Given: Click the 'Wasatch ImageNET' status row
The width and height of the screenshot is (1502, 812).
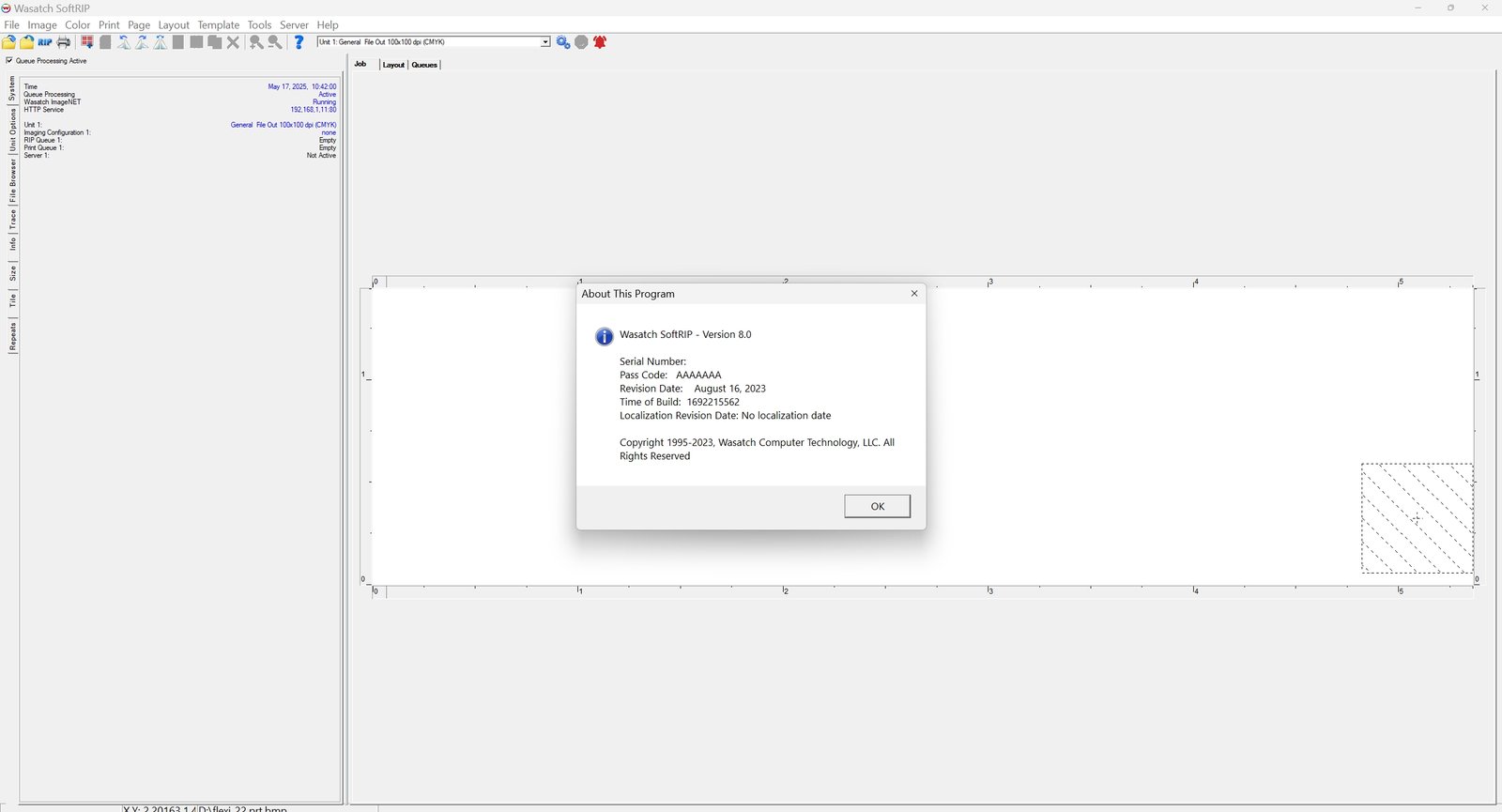Looking at the screenshot, I should click(x=180, y=102).
